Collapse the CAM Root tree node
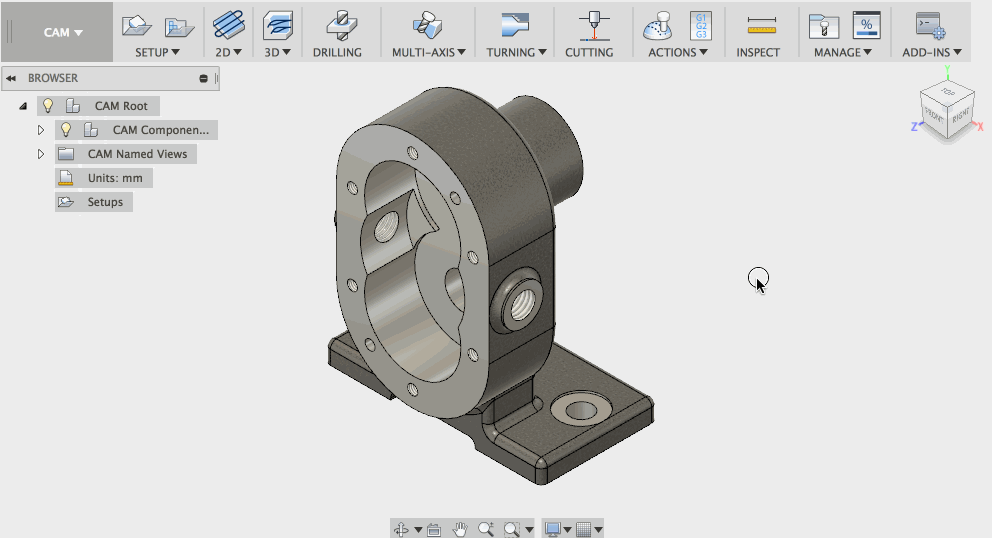The height and width of the screenshot is (538, 992). pyautogui.click(x=22, y=106)
